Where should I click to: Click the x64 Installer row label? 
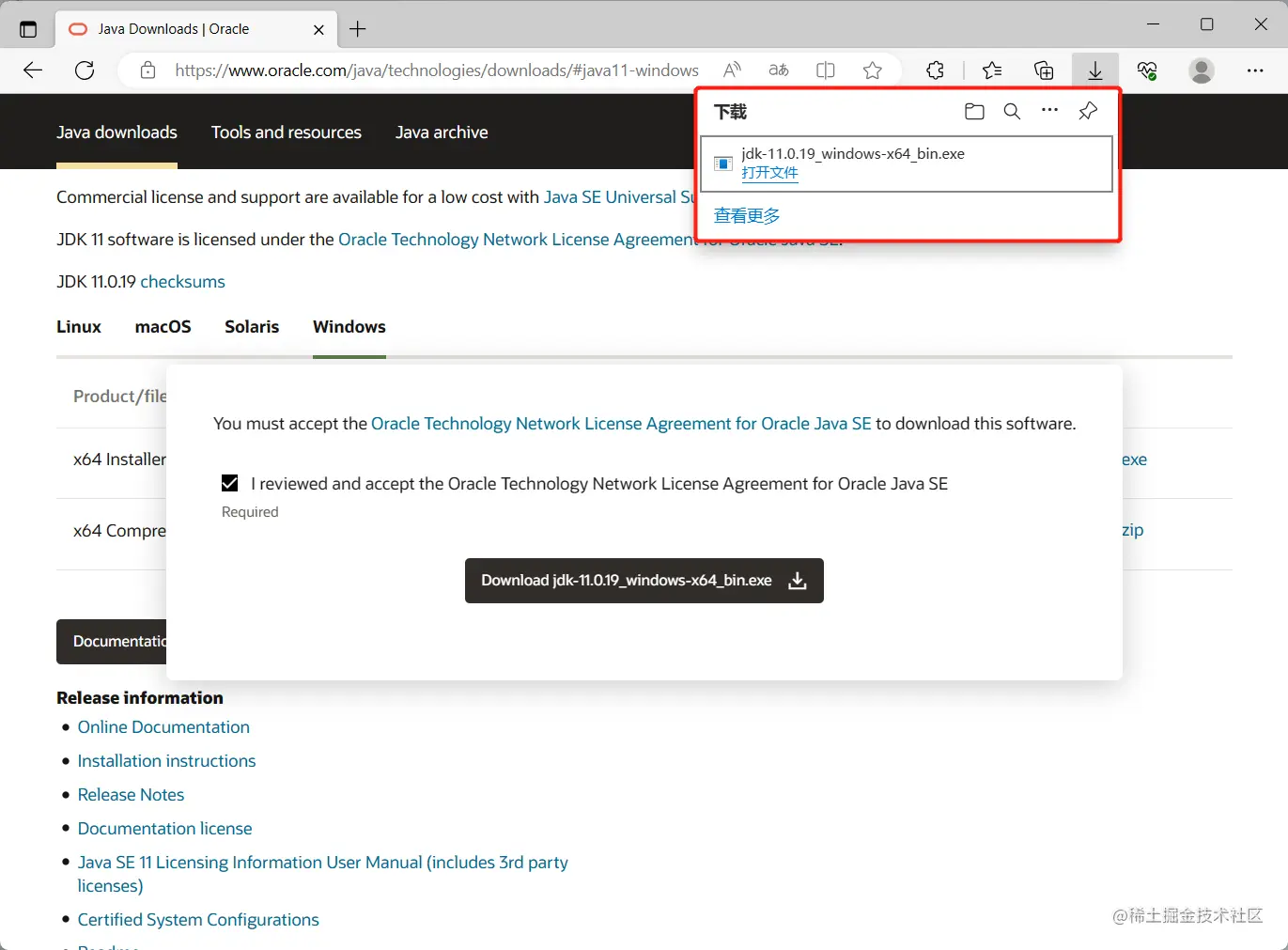pos(119,459)
